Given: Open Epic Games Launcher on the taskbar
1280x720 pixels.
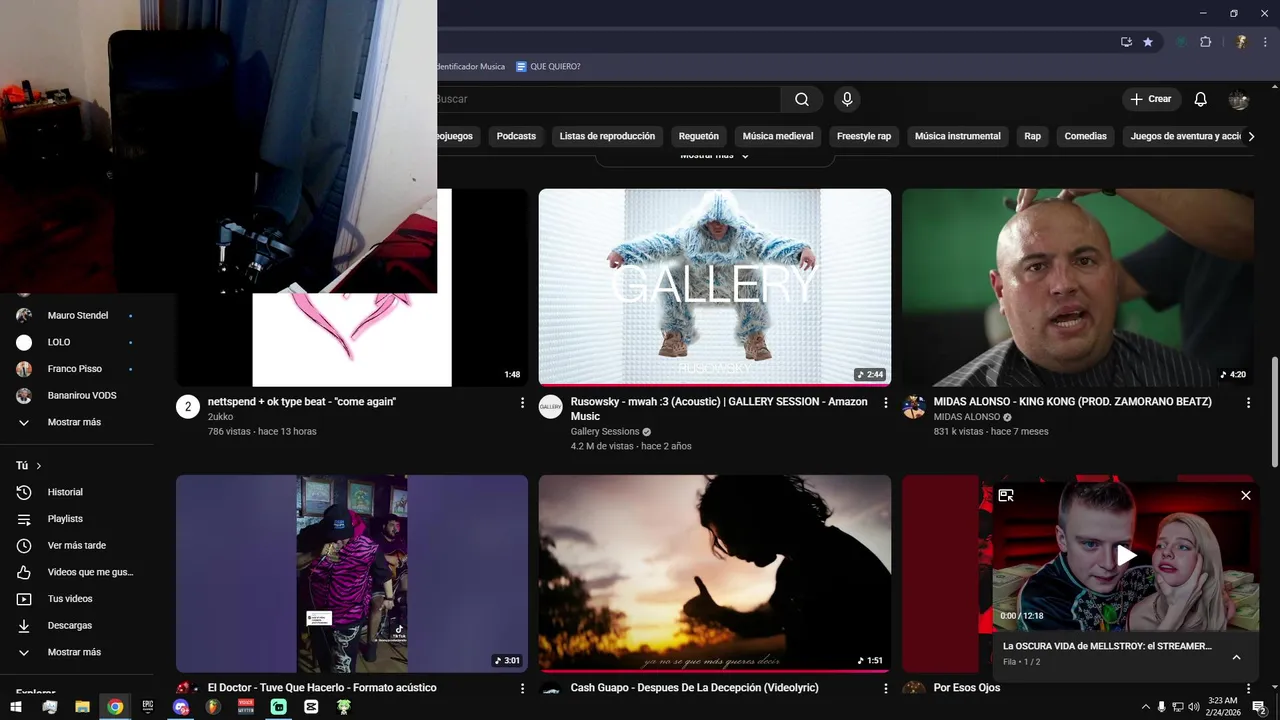Looking at the screenshot, I should click(x=148, y=707).
